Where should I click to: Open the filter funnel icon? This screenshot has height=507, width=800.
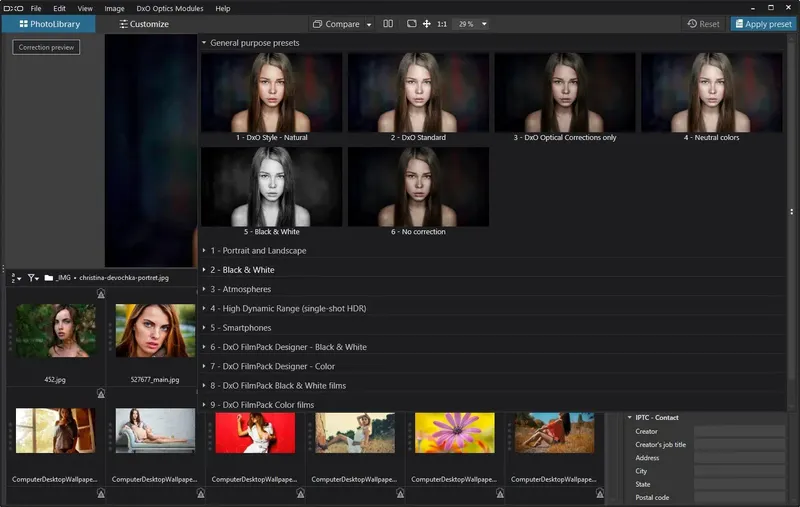click(33, 277)
